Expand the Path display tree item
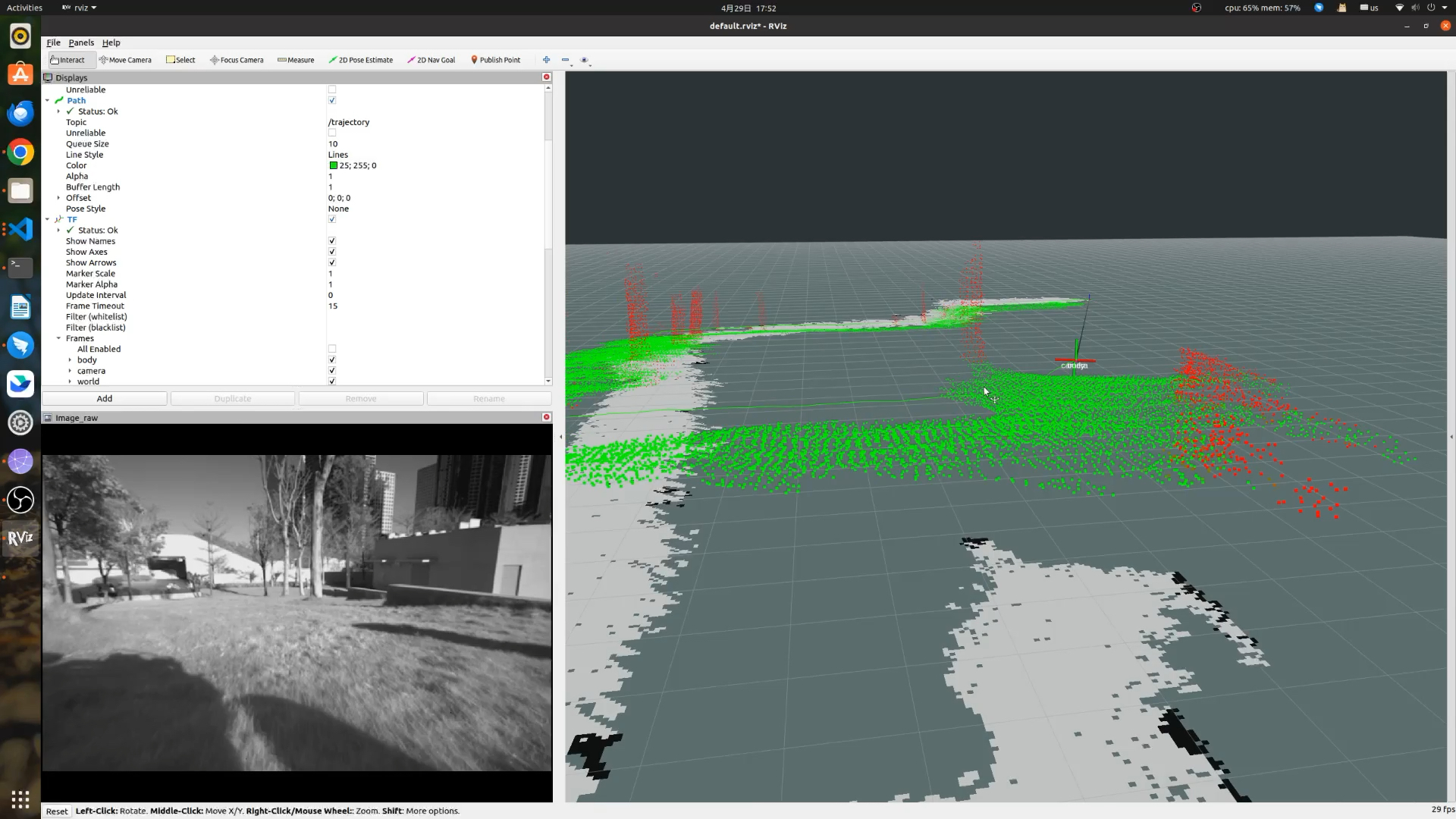1456x819 pixels. [47, 100]
